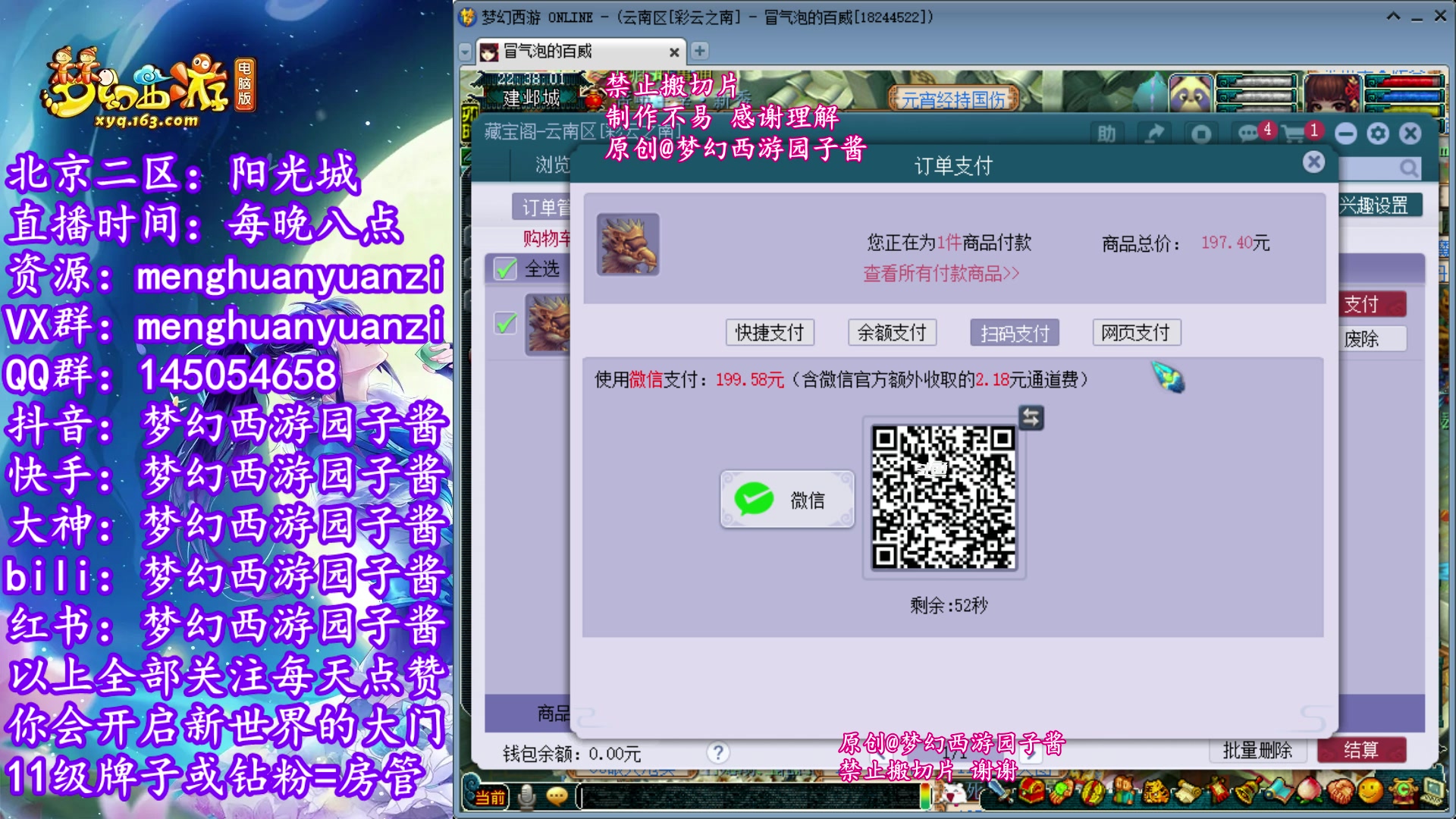Click the 助 helper icon in treasure pavilion bar

pos(1106,134)
